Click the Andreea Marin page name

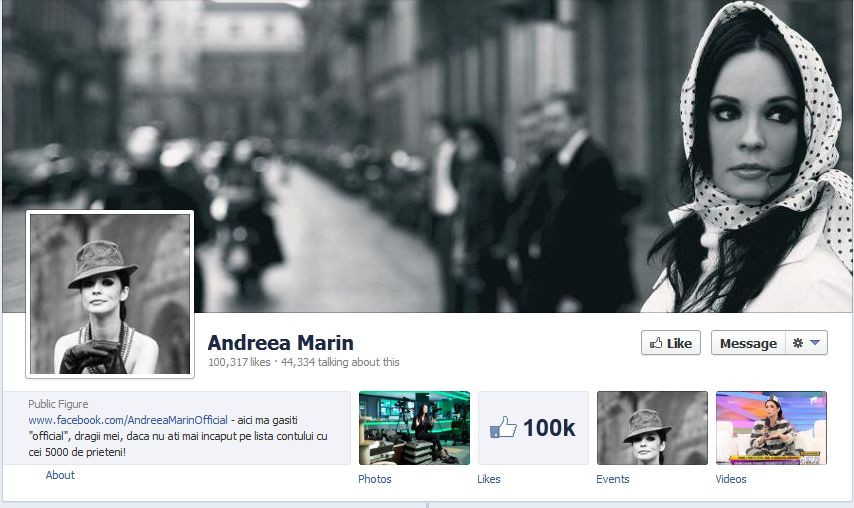280,342
